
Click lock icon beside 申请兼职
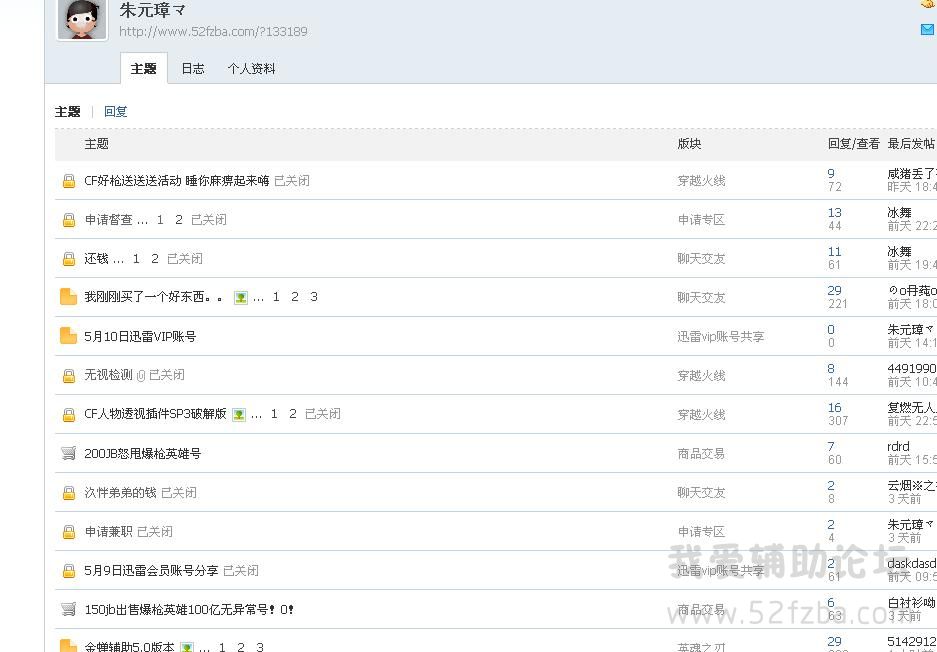pyautogui.click(x=69, y=531)
